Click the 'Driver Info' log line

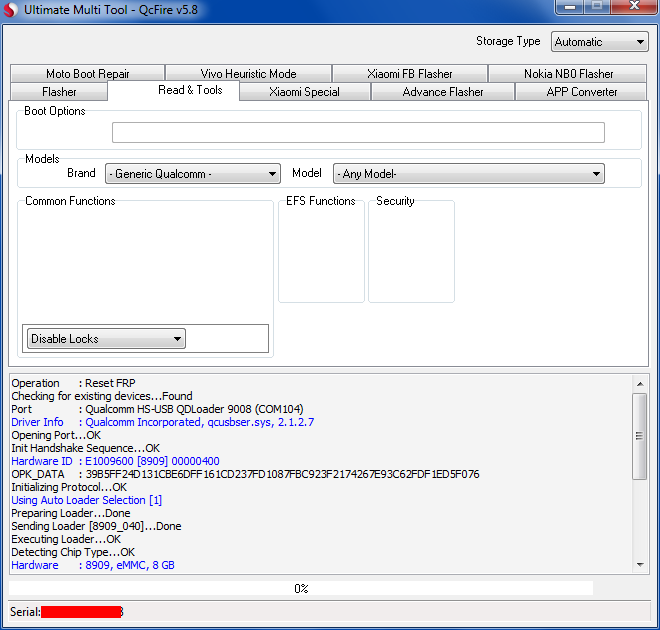(x=163, y=422)
